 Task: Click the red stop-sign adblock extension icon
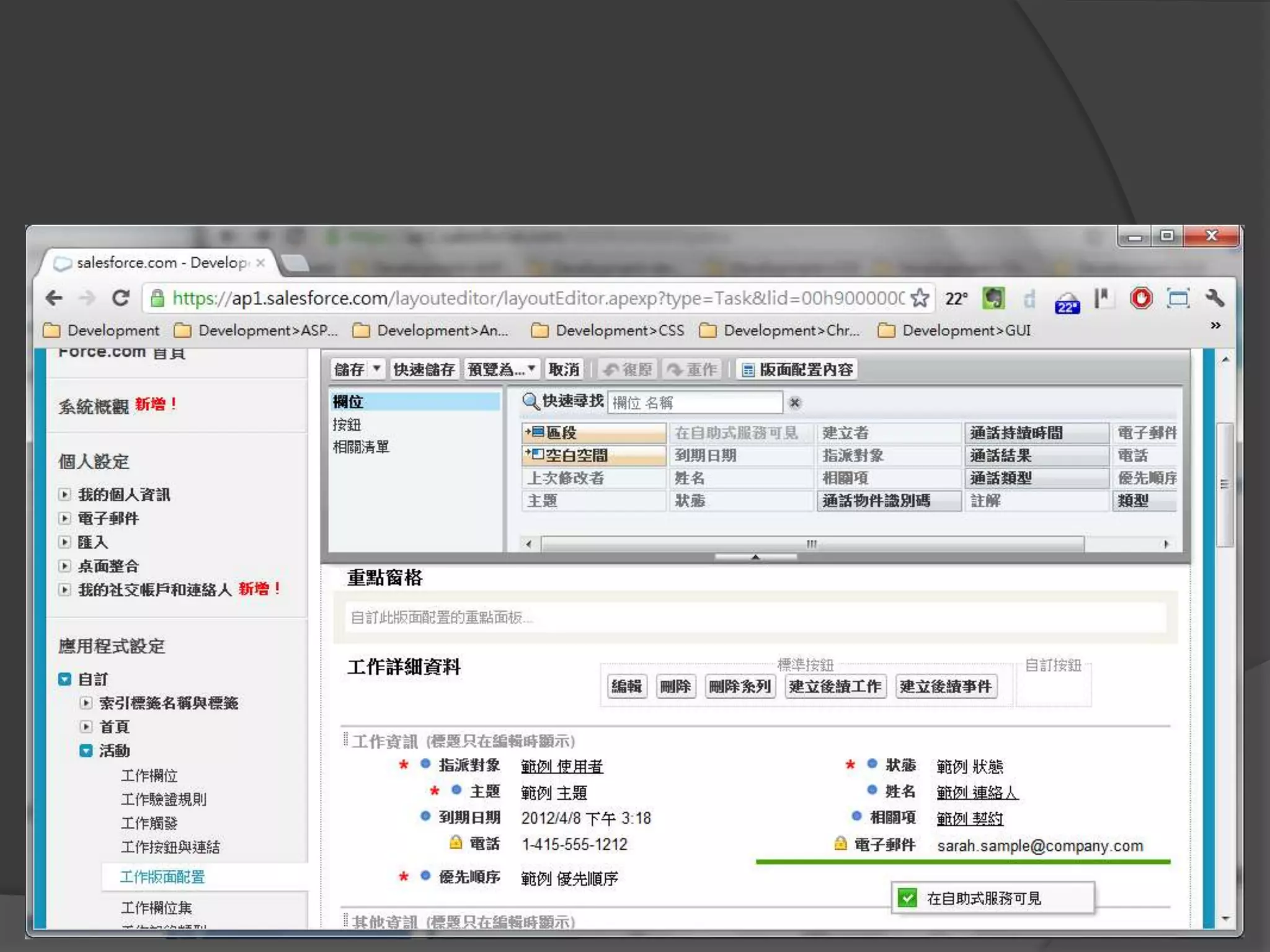1140,298
